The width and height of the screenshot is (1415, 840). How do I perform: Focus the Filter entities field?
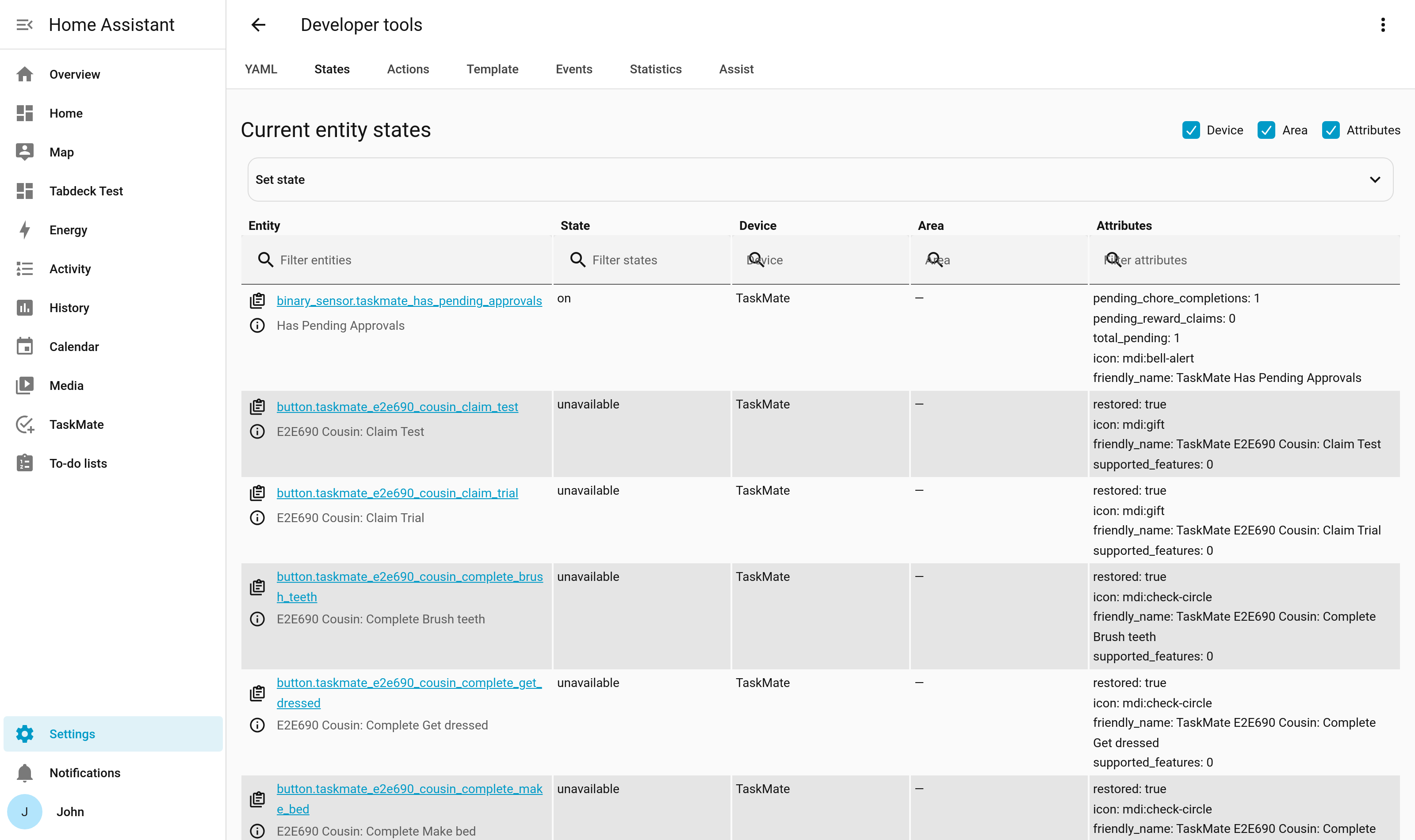(396, 260)
